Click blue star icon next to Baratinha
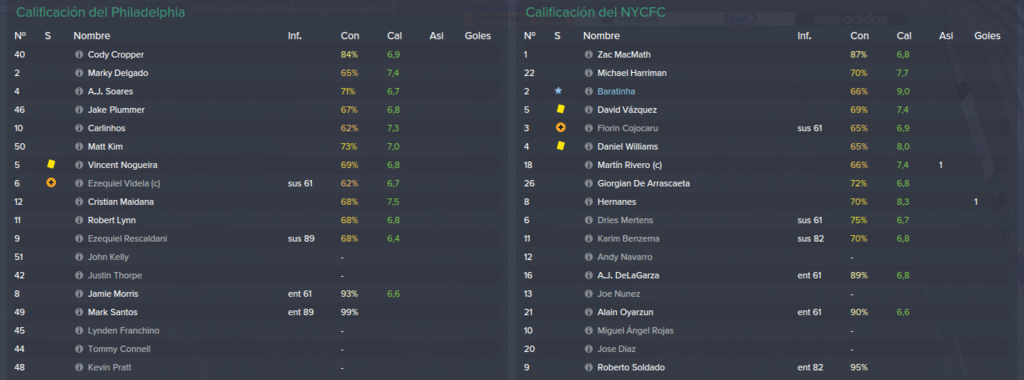Screen dimensions: 1024x380 tap(558, 91)
